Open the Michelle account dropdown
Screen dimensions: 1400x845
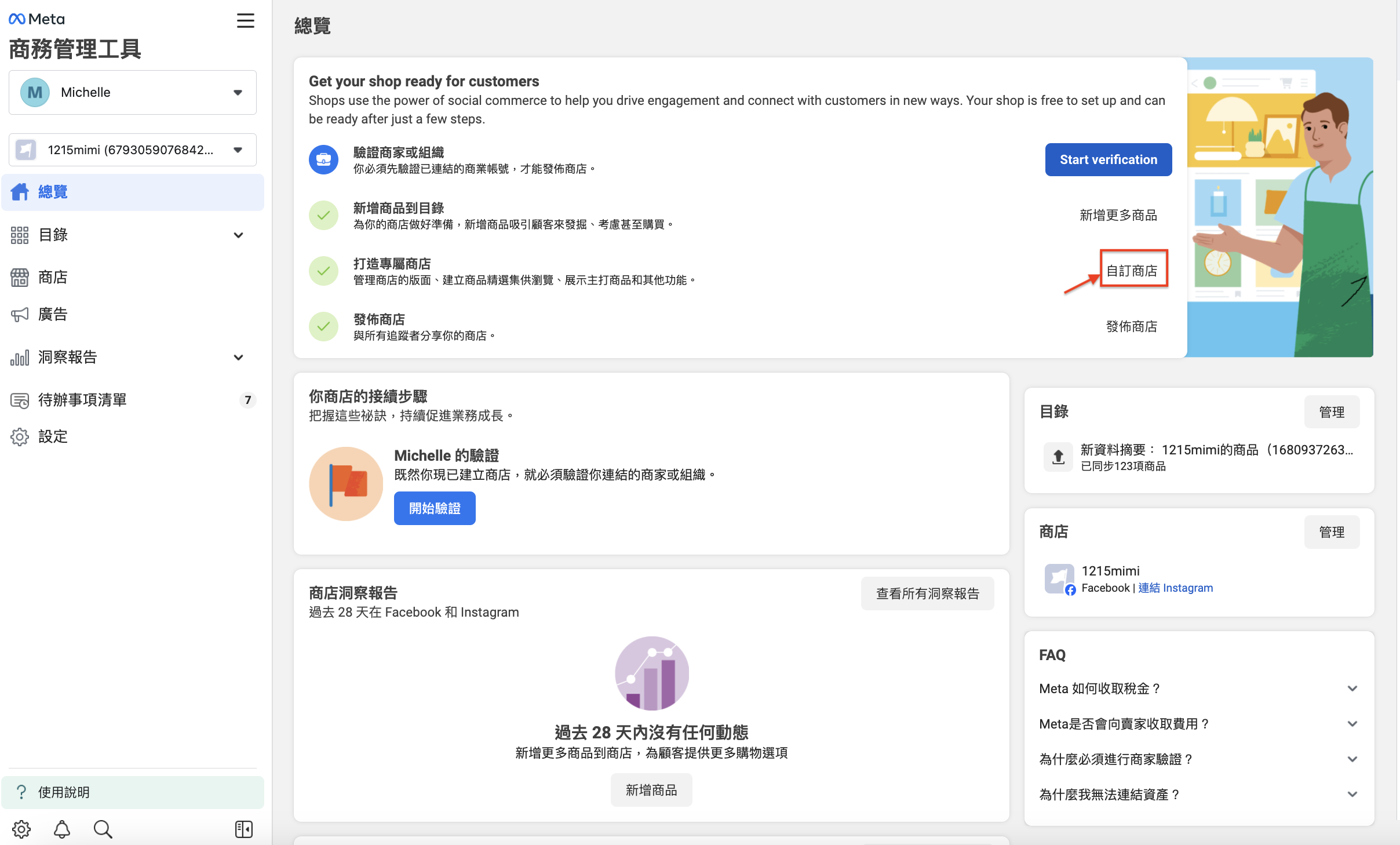(133, 93)
